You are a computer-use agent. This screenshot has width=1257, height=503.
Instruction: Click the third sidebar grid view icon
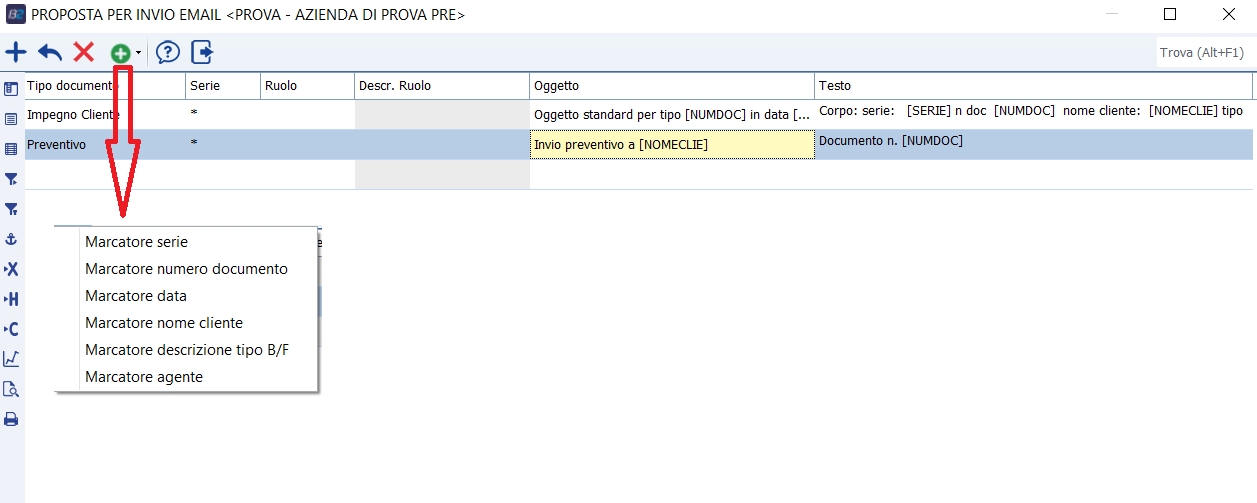[x=11, y=149]
